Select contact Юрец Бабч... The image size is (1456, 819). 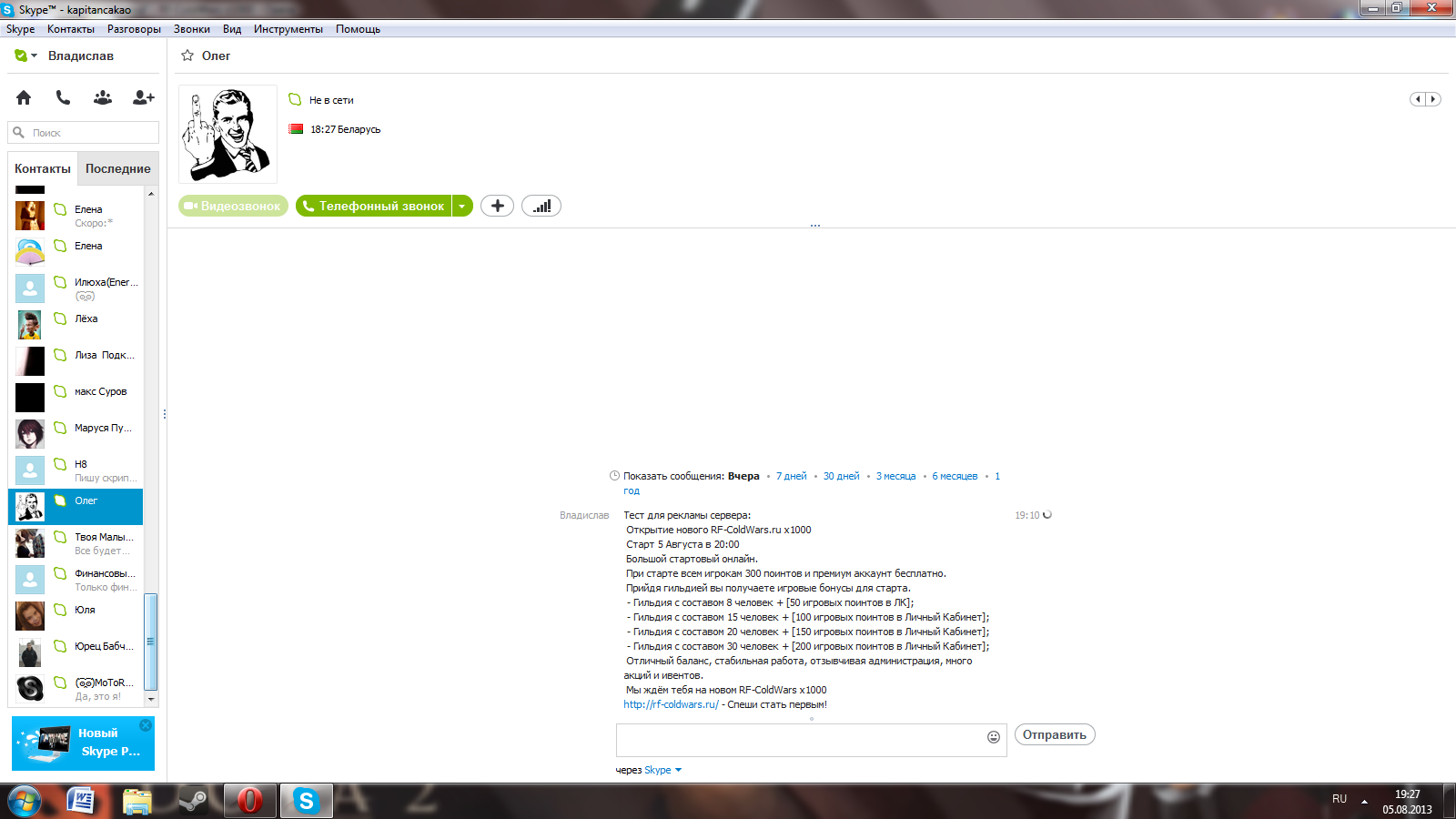76,652
